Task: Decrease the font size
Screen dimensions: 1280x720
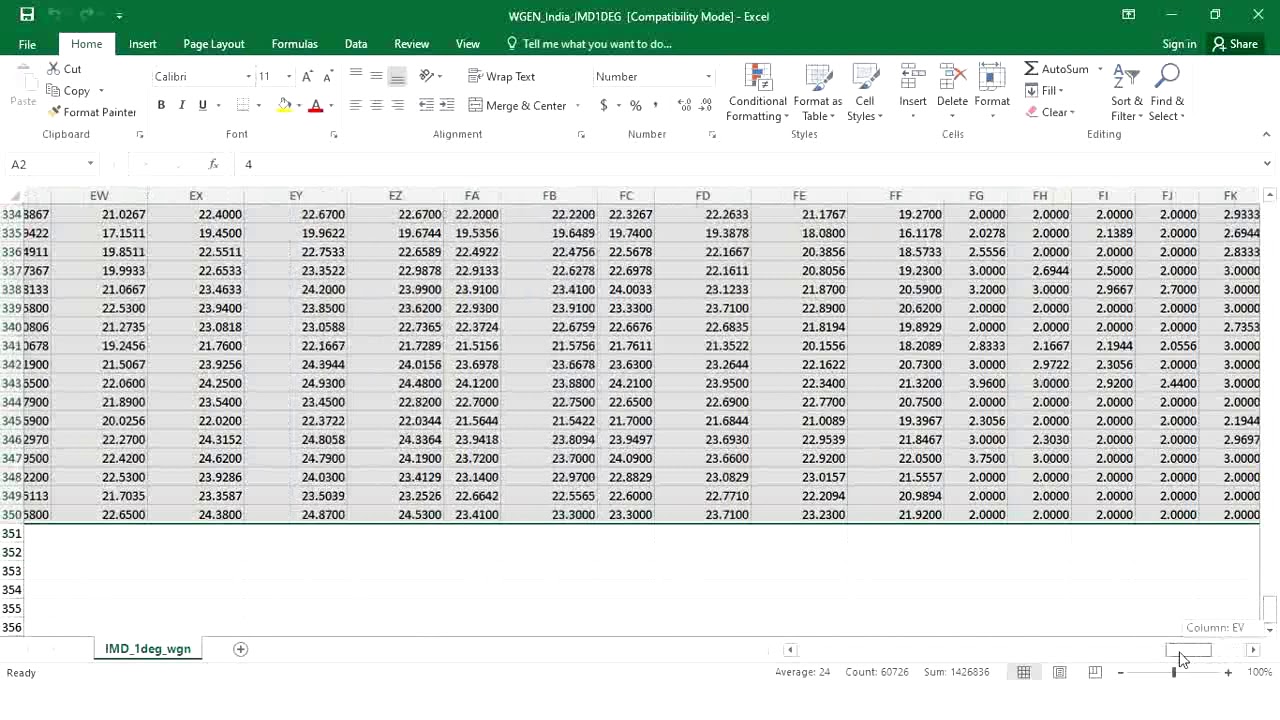Action: coord(328,77)
